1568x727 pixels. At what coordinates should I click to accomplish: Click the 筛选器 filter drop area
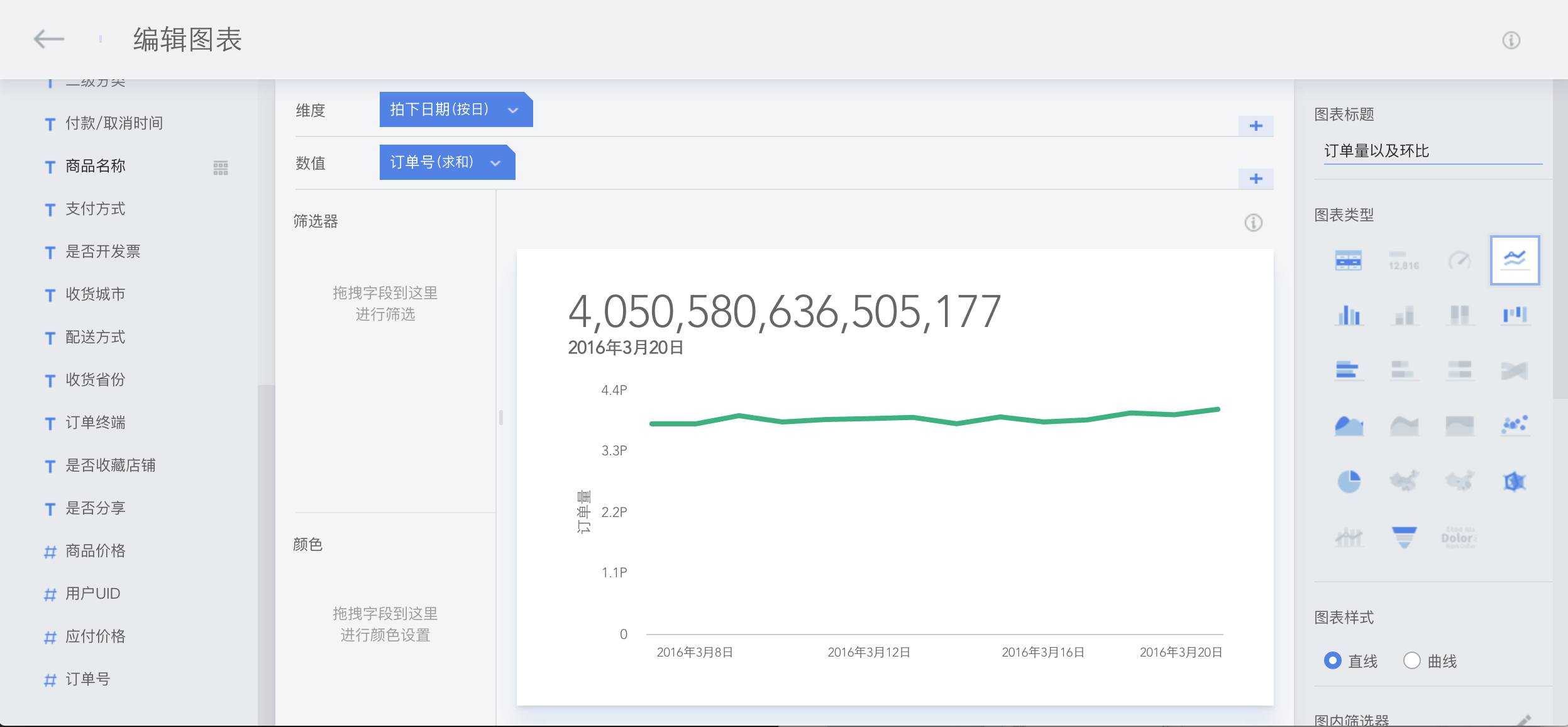click(x=385, y=303)
